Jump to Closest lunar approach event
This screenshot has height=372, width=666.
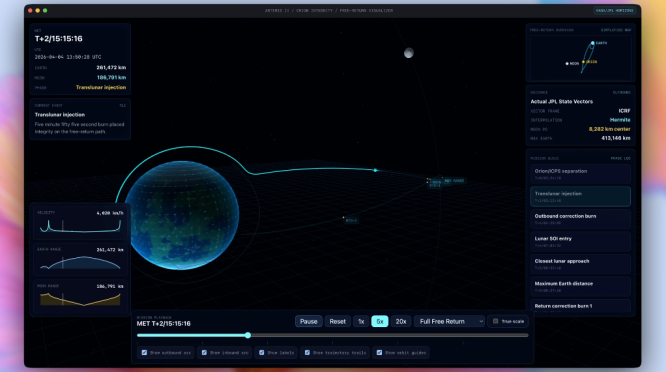pos(580,264)
